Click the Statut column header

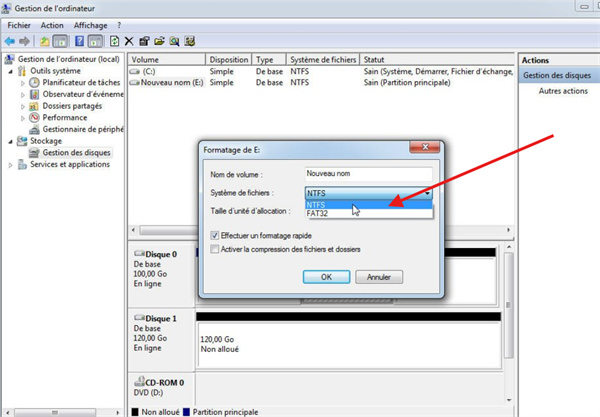pos(437,60)
